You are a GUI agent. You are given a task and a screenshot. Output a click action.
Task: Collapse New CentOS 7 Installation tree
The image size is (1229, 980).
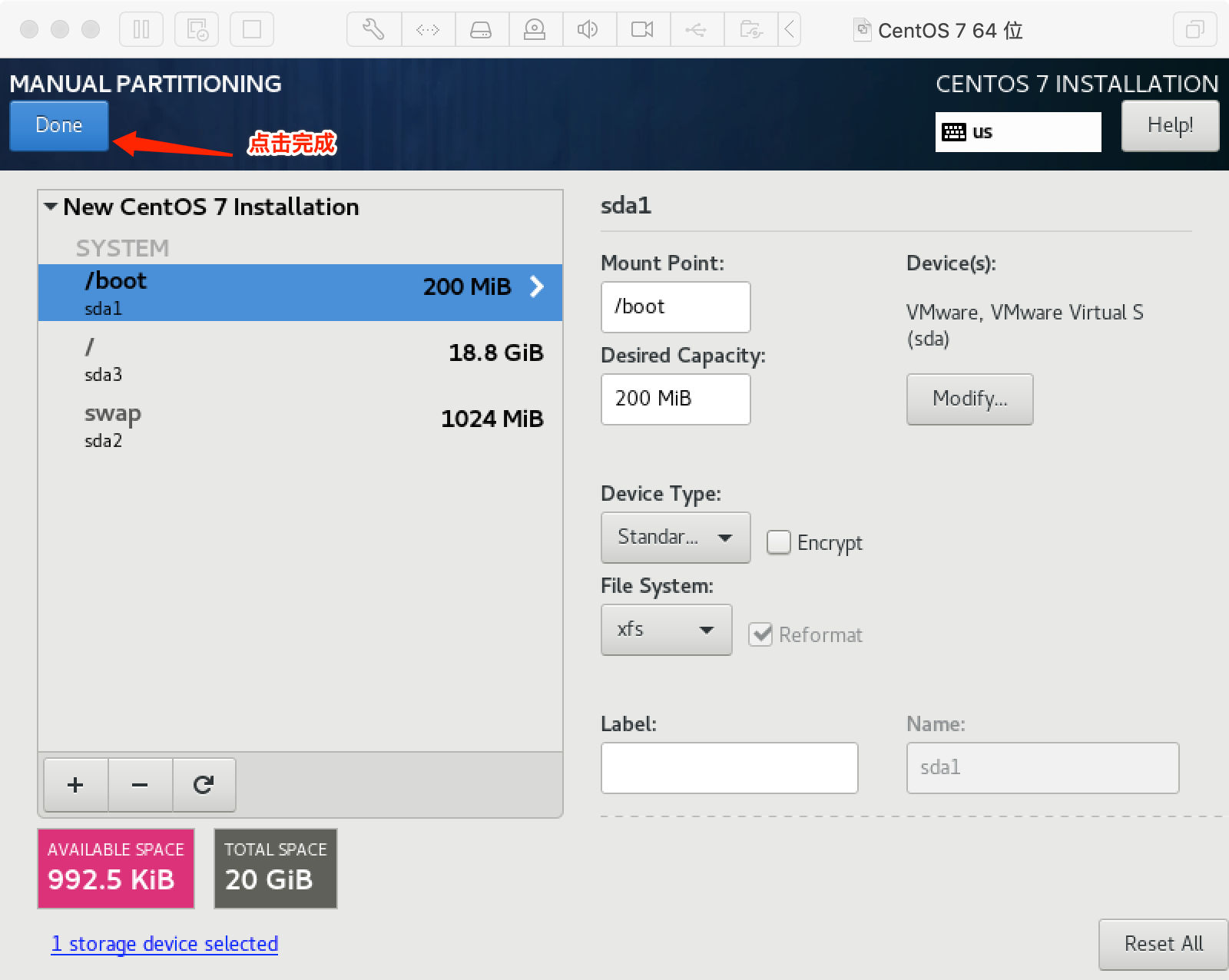point(51,207)
